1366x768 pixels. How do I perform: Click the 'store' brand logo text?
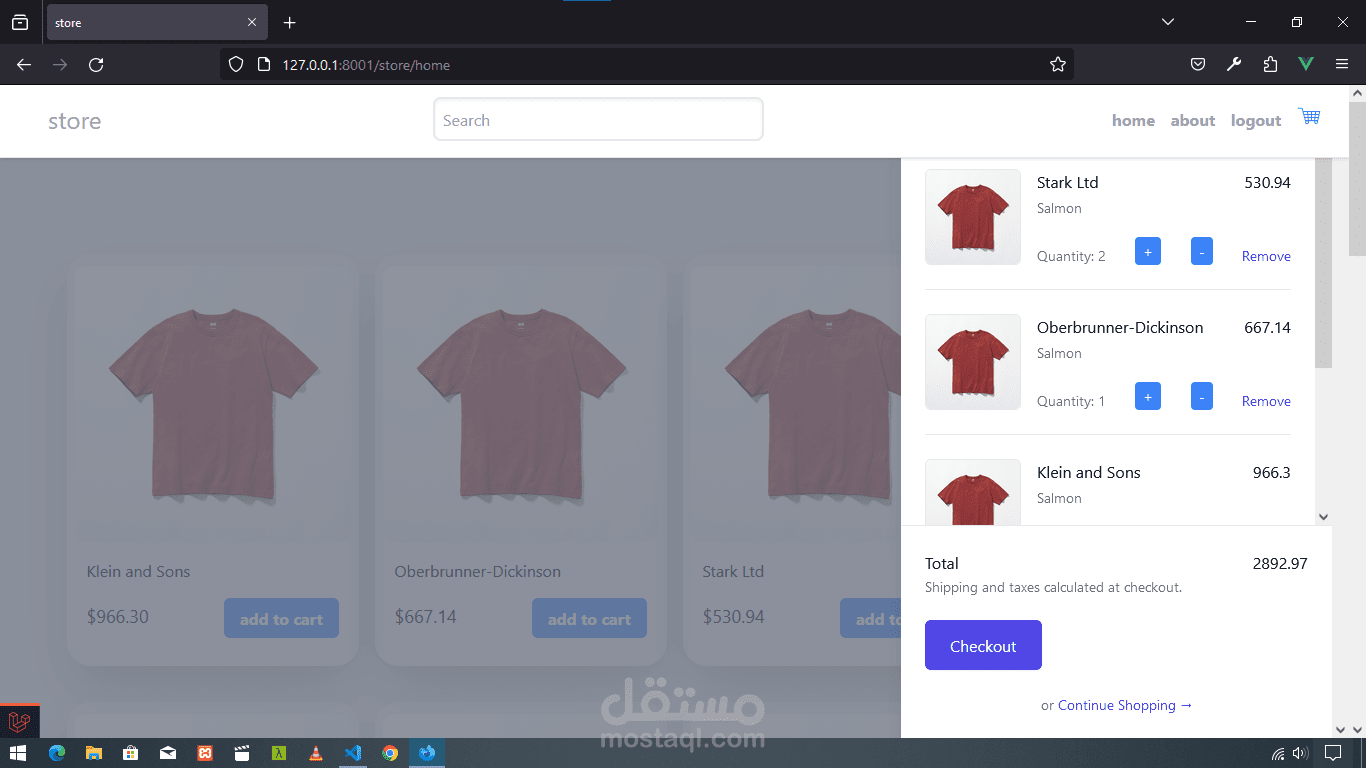pyautogui.click(x=75, y=121)
